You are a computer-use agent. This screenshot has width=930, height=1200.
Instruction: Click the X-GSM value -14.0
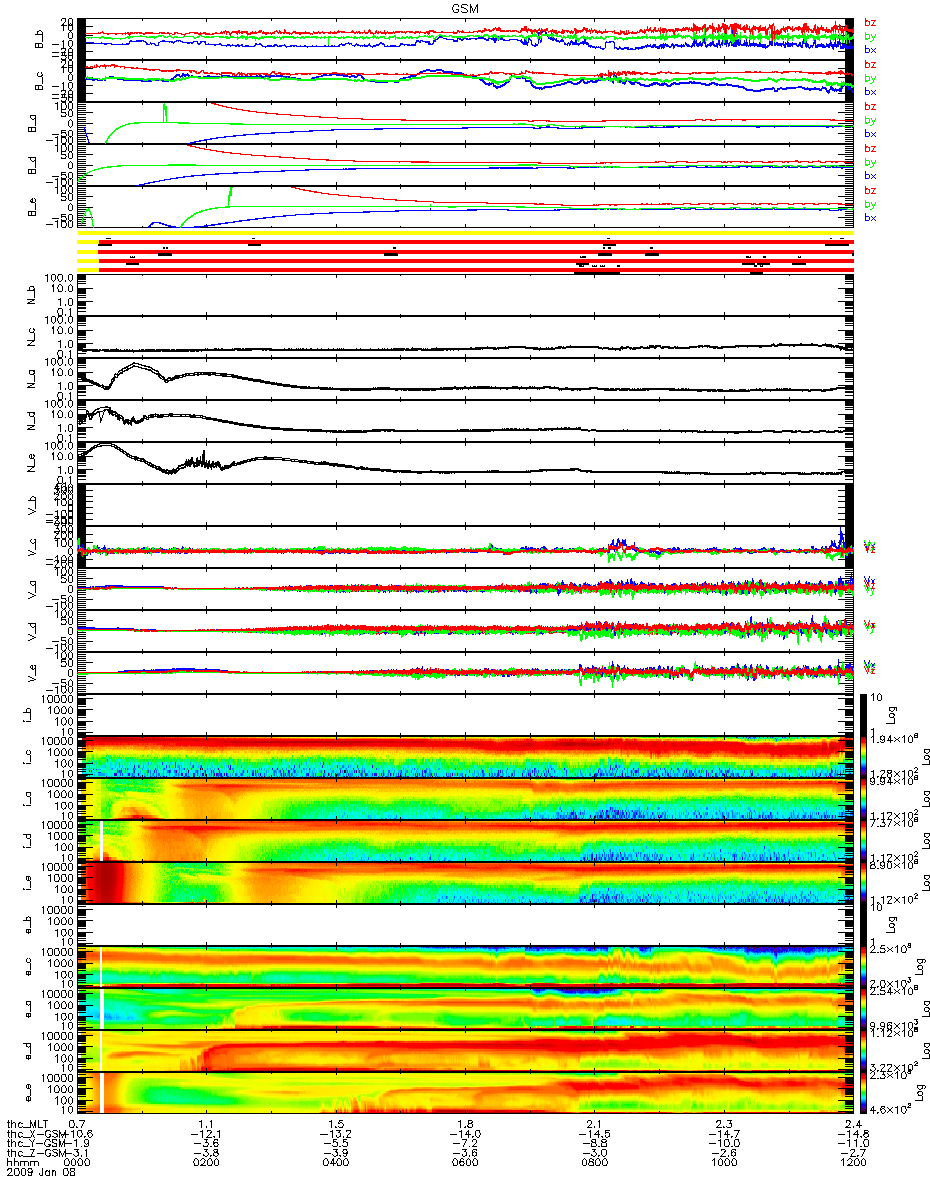tap(463, 1135)
